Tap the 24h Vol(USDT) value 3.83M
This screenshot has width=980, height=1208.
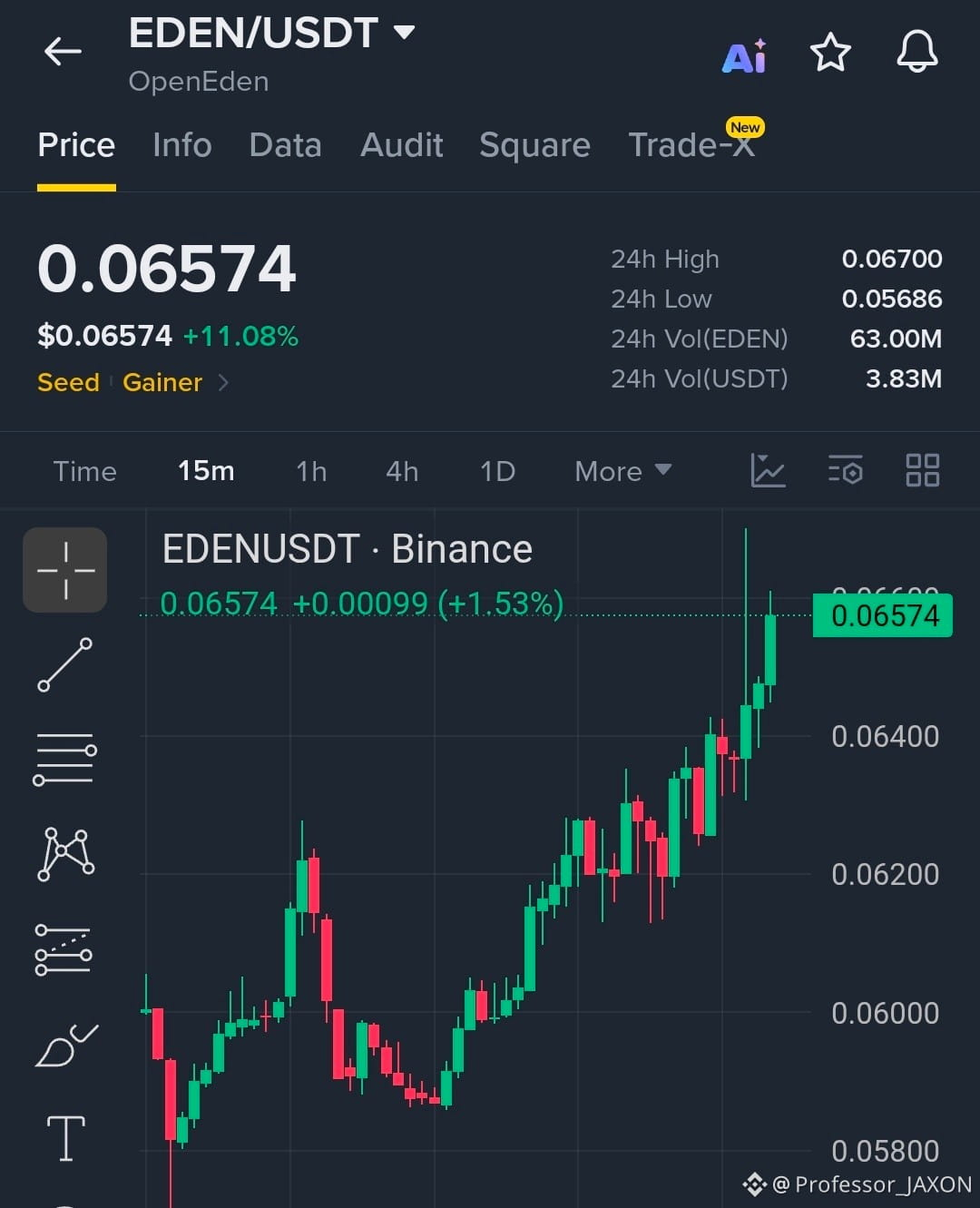click(x=904, y=378)
